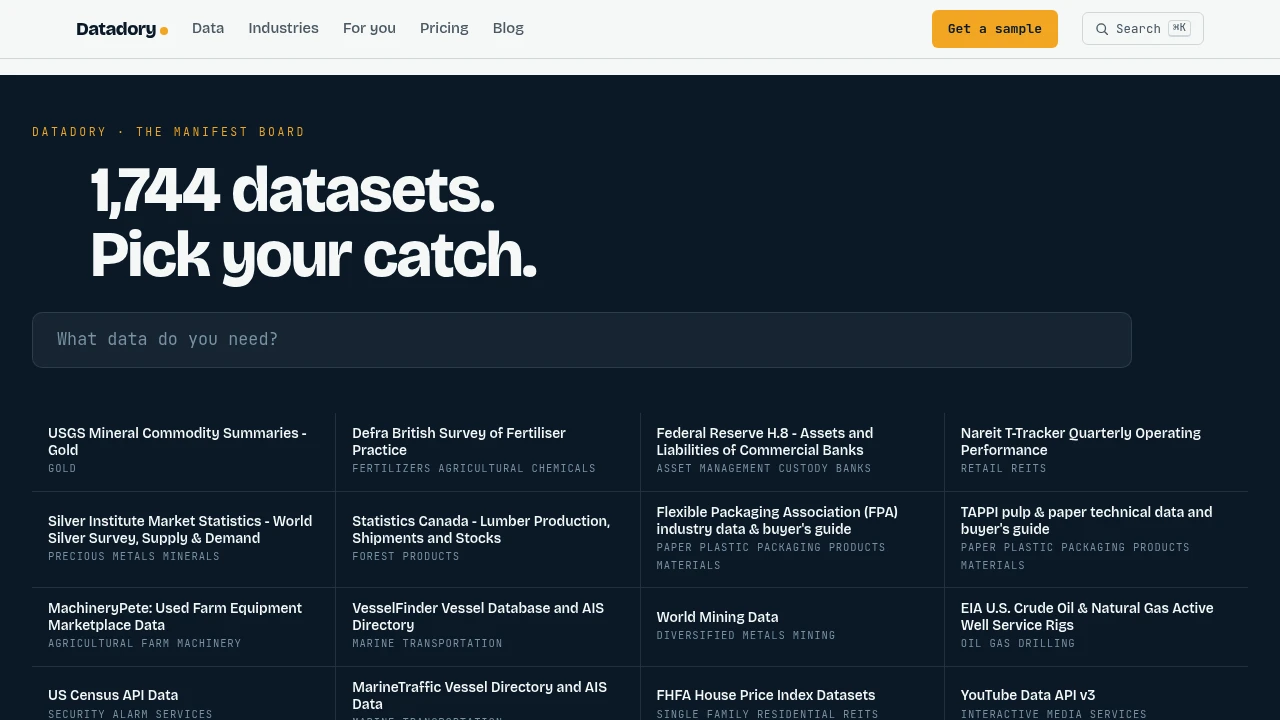The height and width of the screenshot is (720, 1280).
Task: Open the Industries menu
Action: point(284,28)
